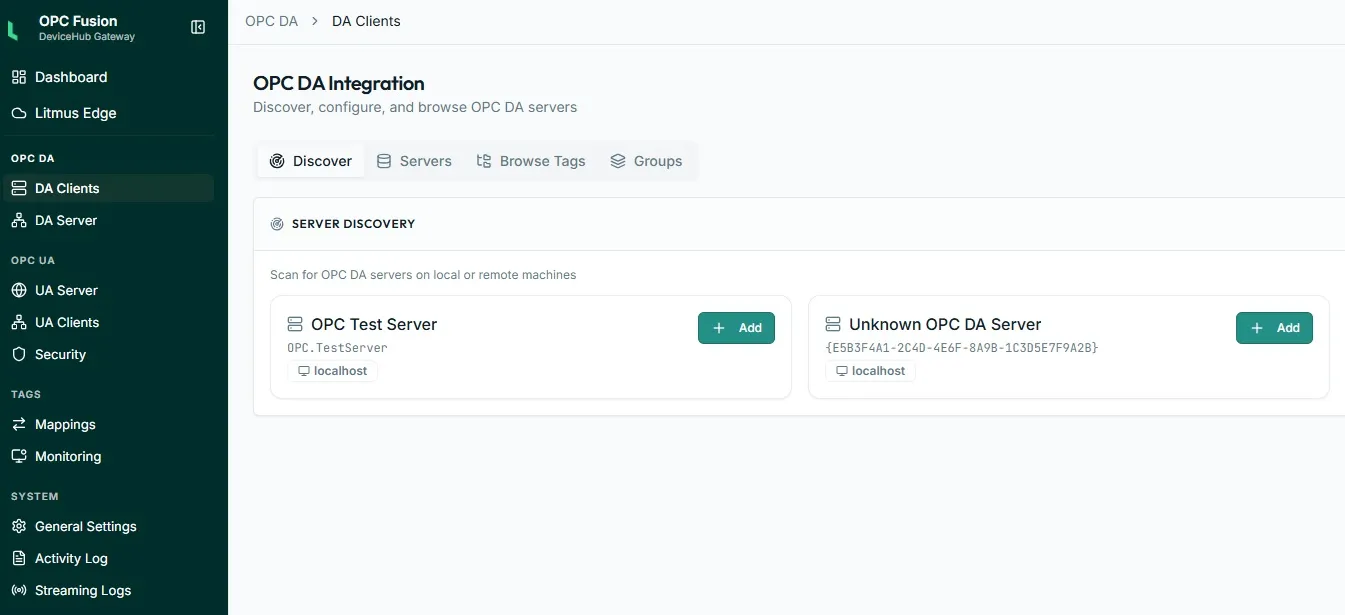The height and width of the screenshot is (615, 1345).
Task: Click the UA Server globe icon
Action: coord(19,290)
